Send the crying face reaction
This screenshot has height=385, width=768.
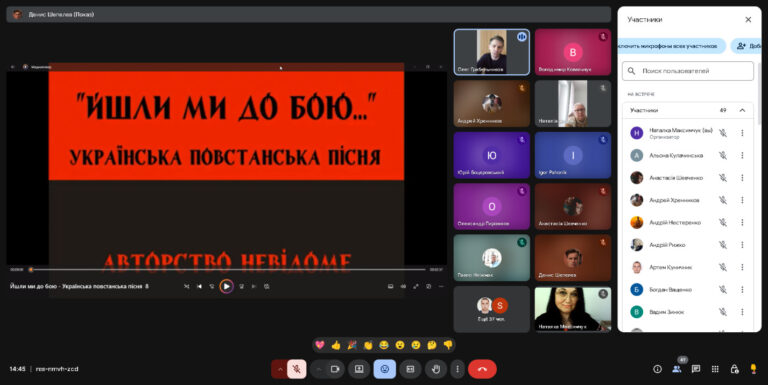(x=416, y=345)
